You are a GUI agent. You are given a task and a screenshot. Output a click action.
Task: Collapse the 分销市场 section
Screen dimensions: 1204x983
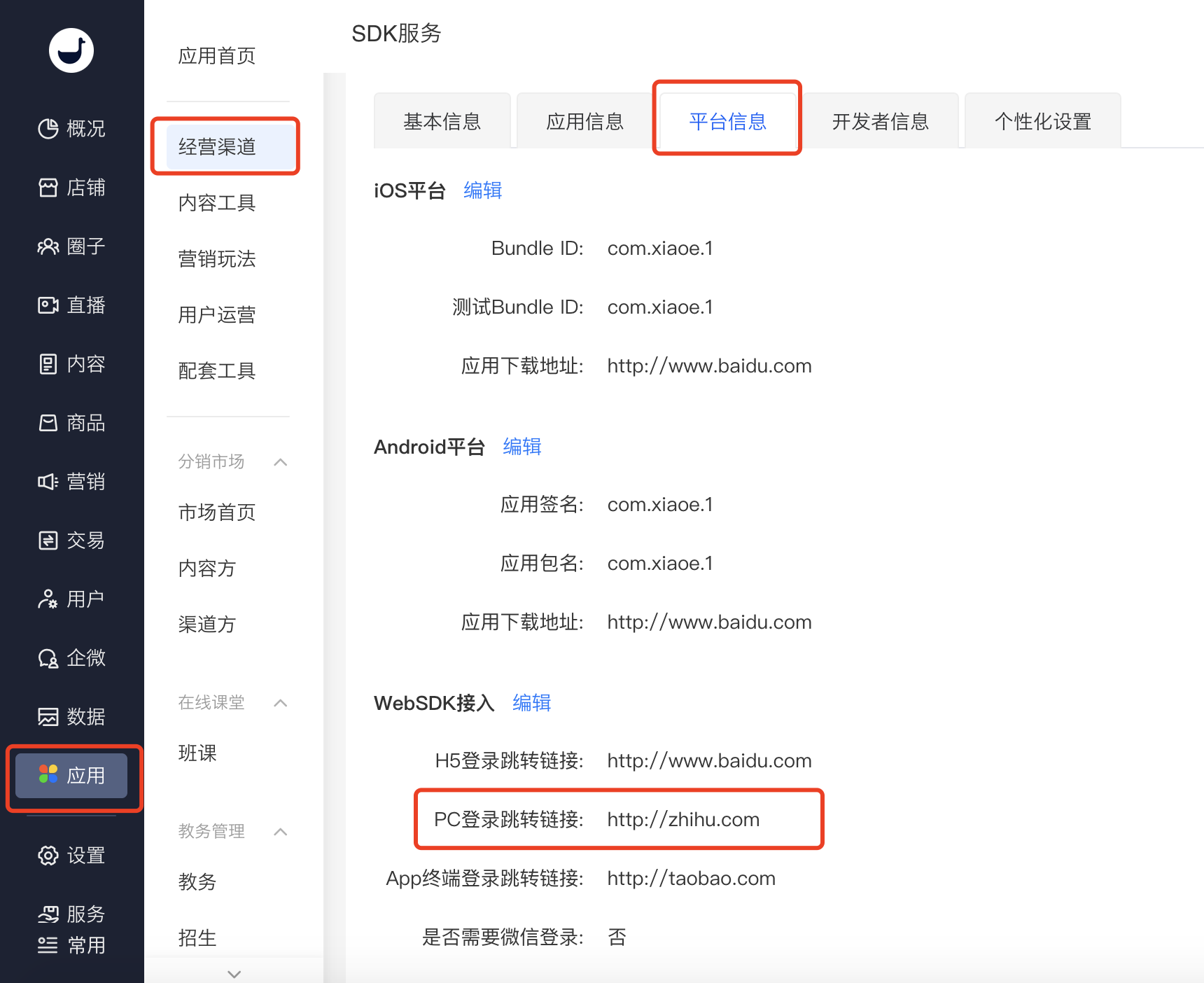click(x=281, y=462)
